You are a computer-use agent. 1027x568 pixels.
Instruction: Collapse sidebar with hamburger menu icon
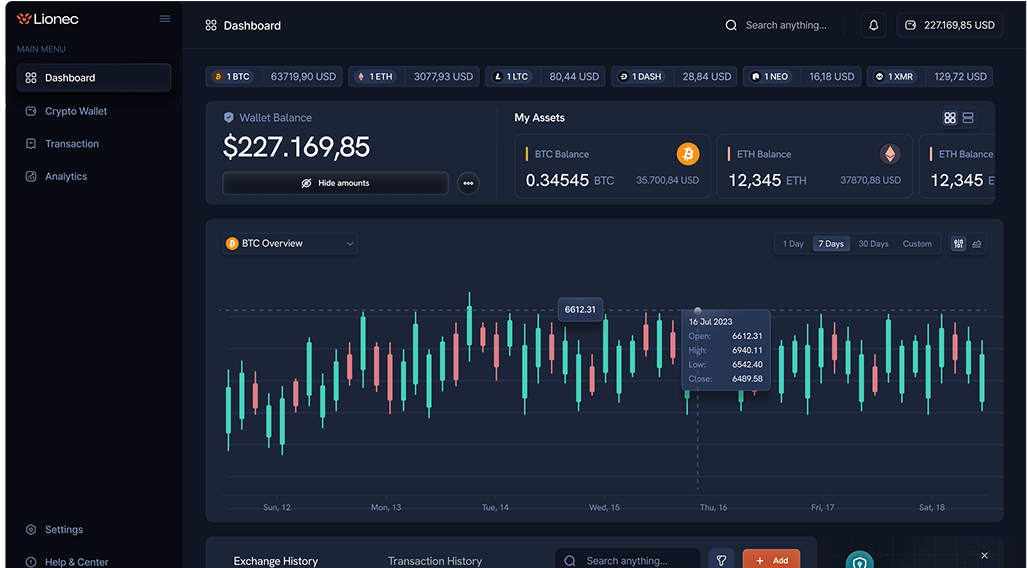[165, 19]
